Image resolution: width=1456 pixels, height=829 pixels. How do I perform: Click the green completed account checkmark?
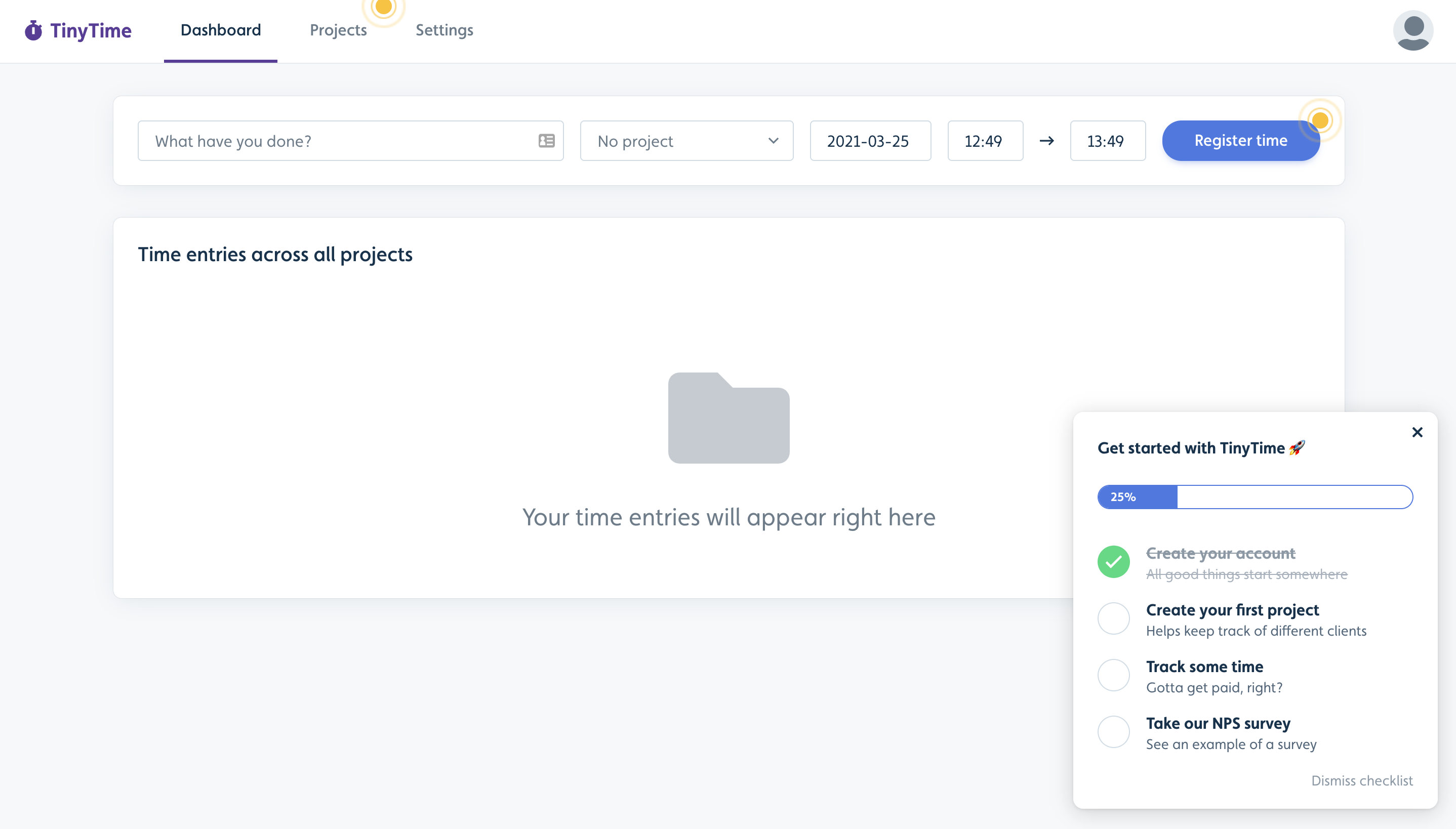point(1113,562)
